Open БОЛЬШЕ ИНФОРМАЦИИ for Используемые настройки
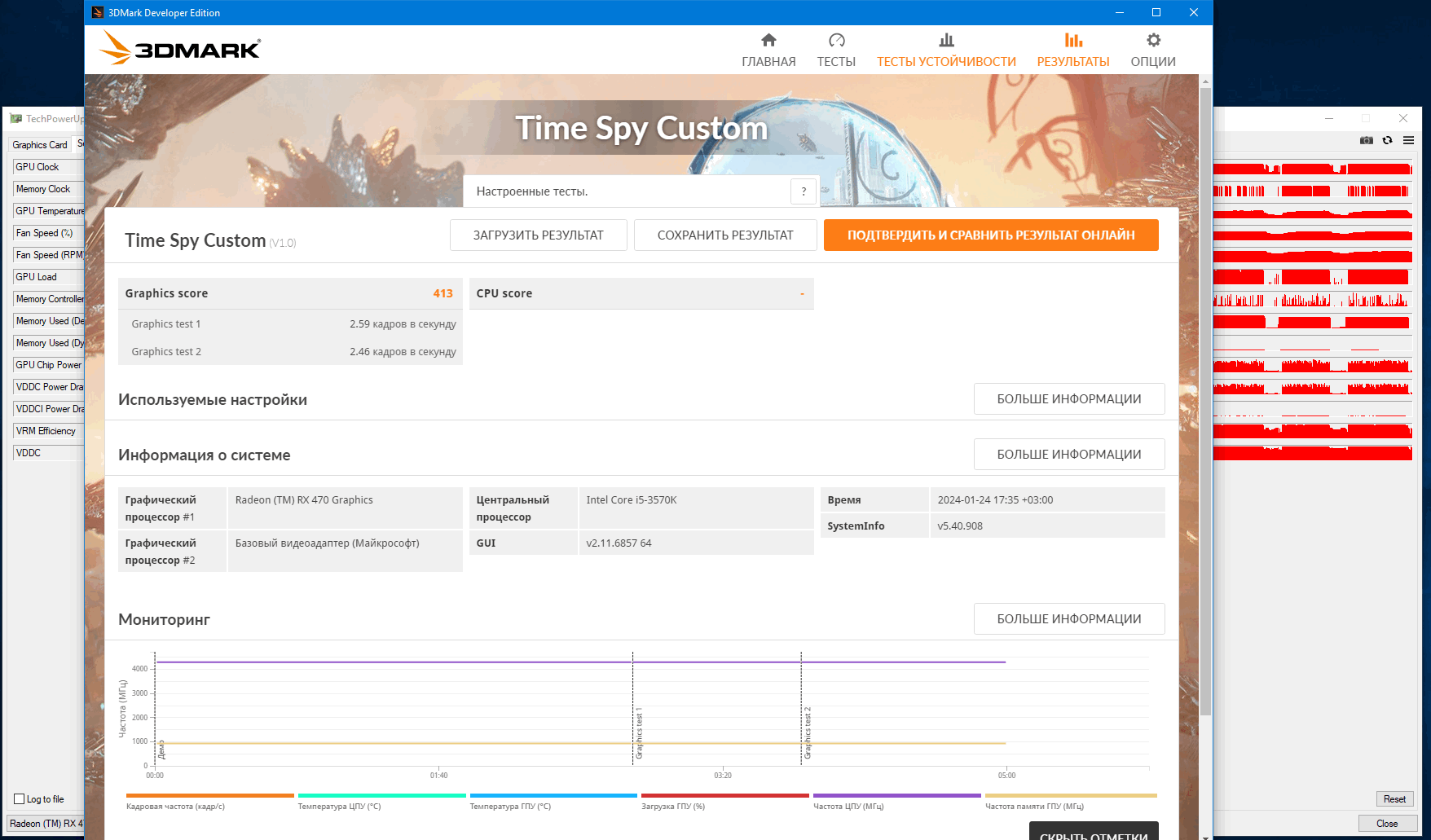Viewport: 1431px width, 840px height. coord(1069,398)
